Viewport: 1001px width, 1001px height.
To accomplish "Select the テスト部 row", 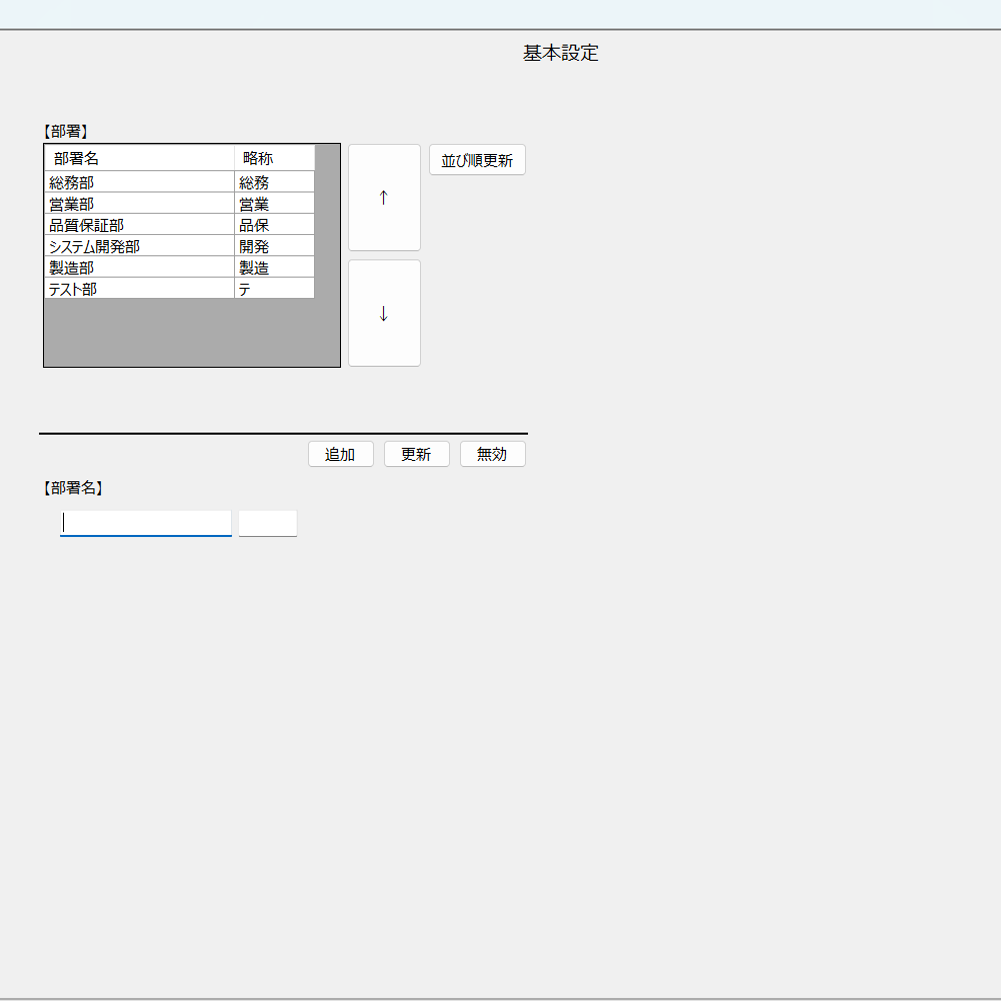I will coord(139,289).
